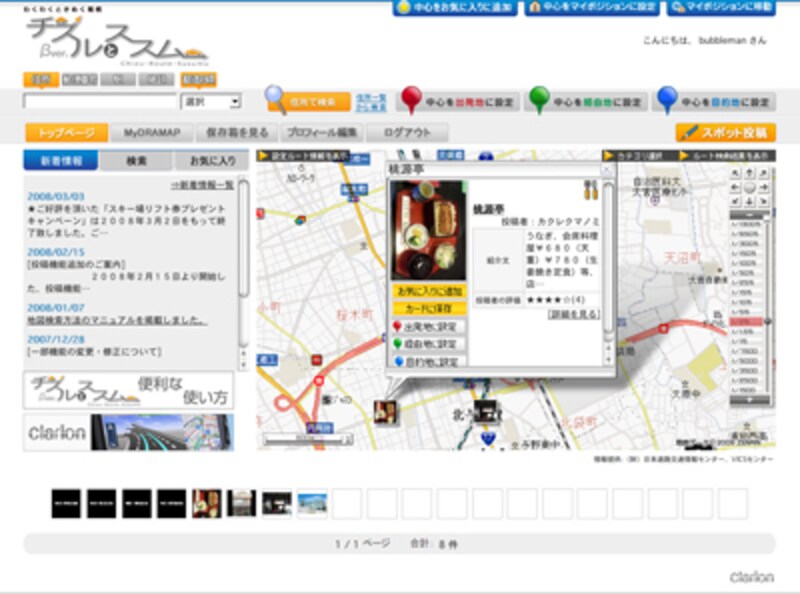The width and height of the screenshot is (800, 594).
Task: Pan map down with the down arrow
Action: point(749,201)
